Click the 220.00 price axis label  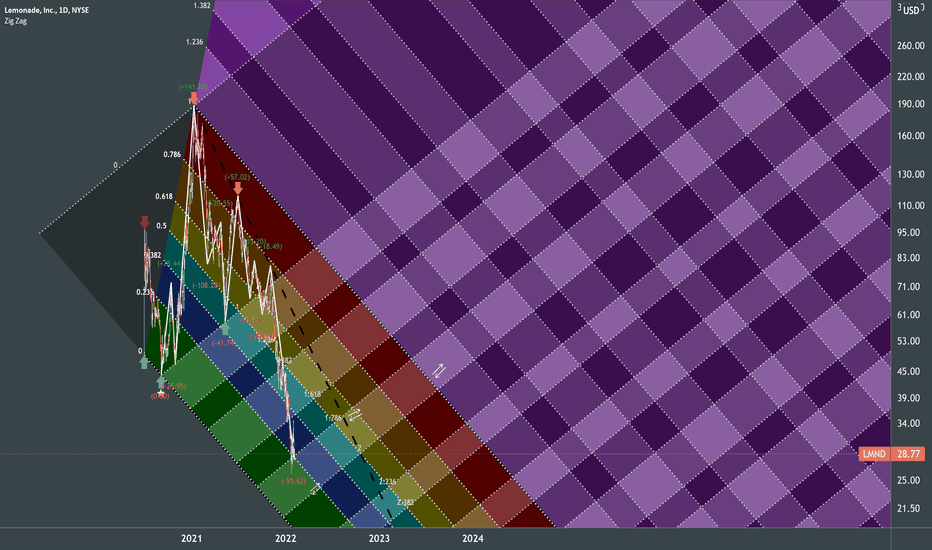(x=911, y=77)
